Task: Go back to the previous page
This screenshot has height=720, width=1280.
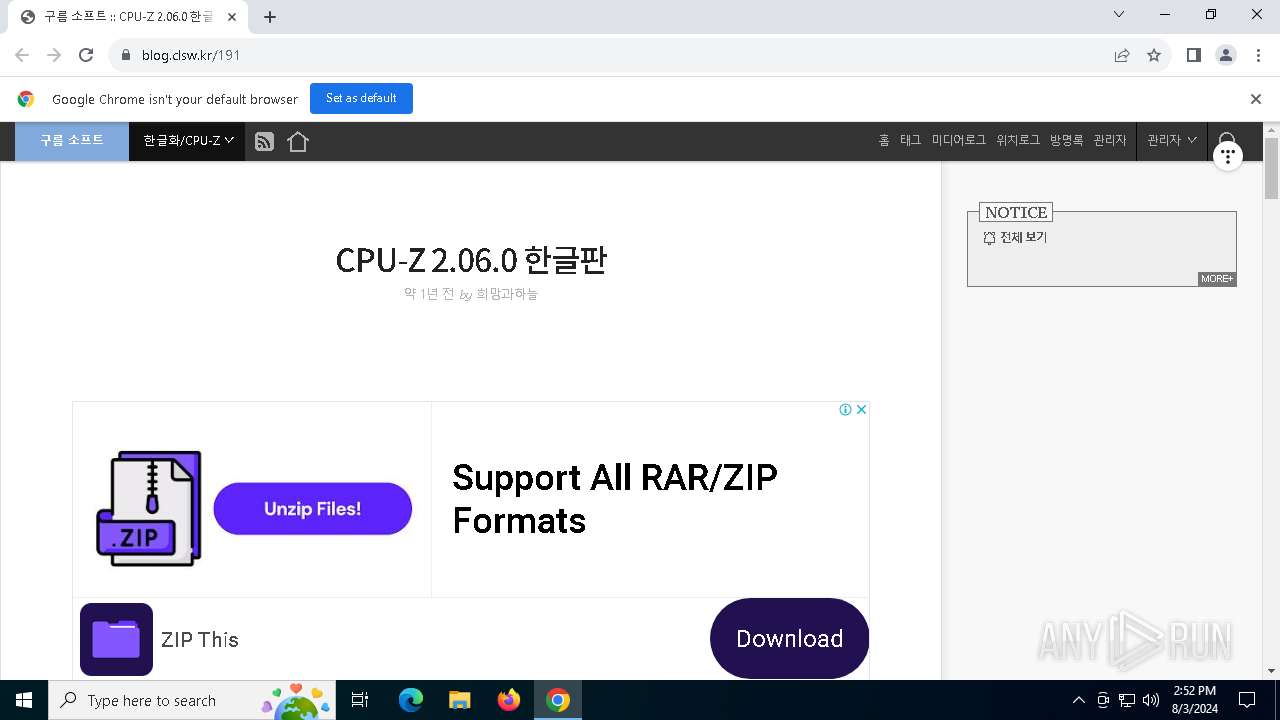Action: coord(22,55)
